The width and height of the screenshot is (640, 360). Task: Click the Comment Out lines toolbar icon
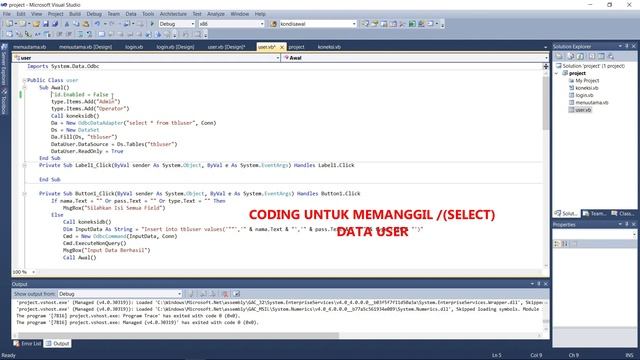coord(80,34)
